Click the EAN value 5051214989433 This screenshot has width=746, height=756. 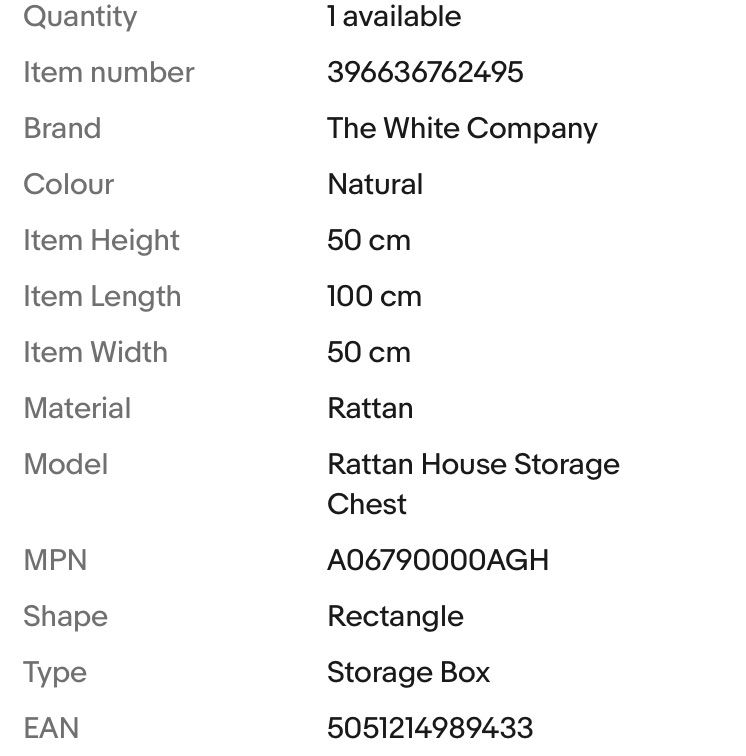coord(430,727)
